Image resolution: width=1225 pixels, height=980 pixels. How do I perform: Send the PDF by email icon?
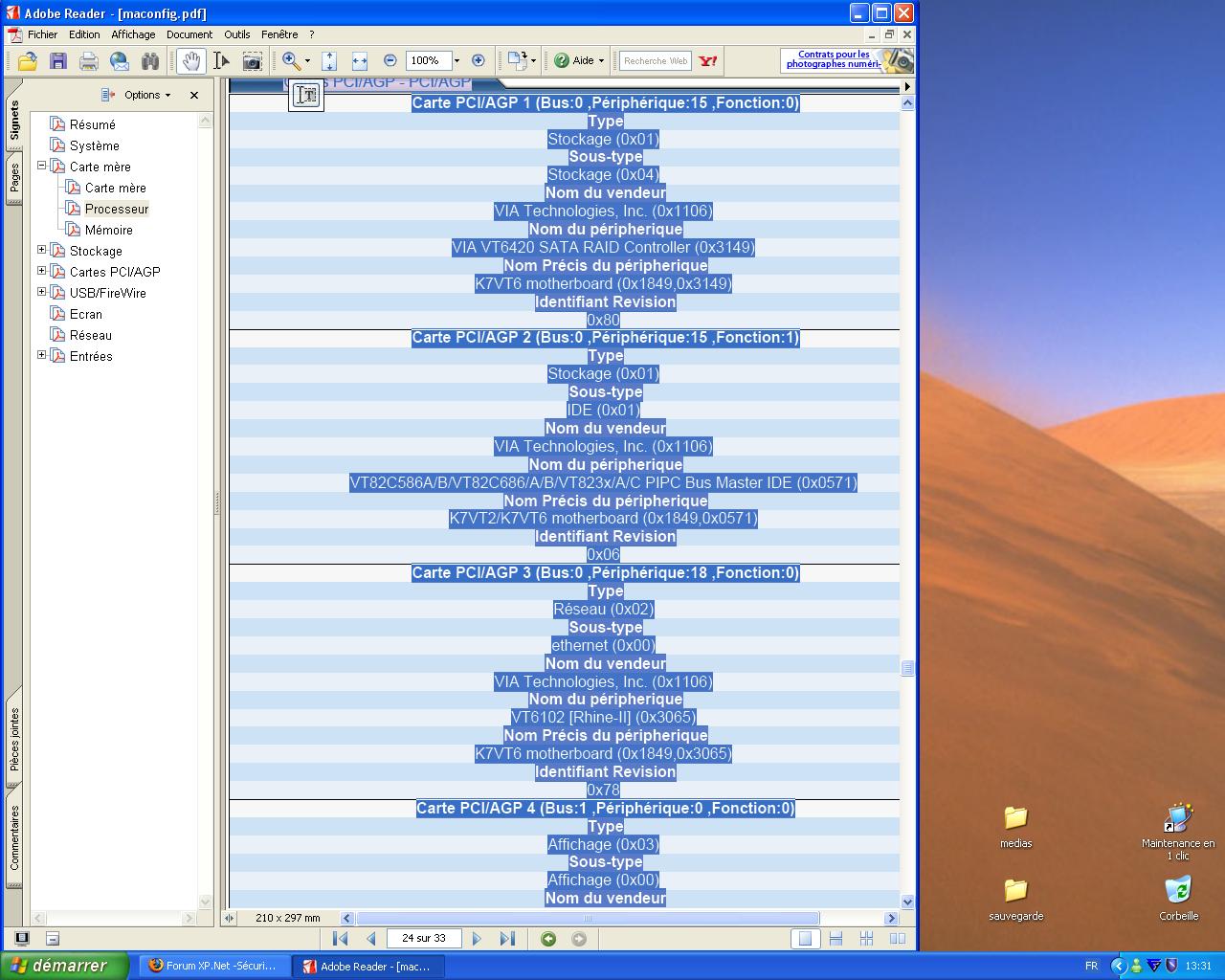pos(120,61)
